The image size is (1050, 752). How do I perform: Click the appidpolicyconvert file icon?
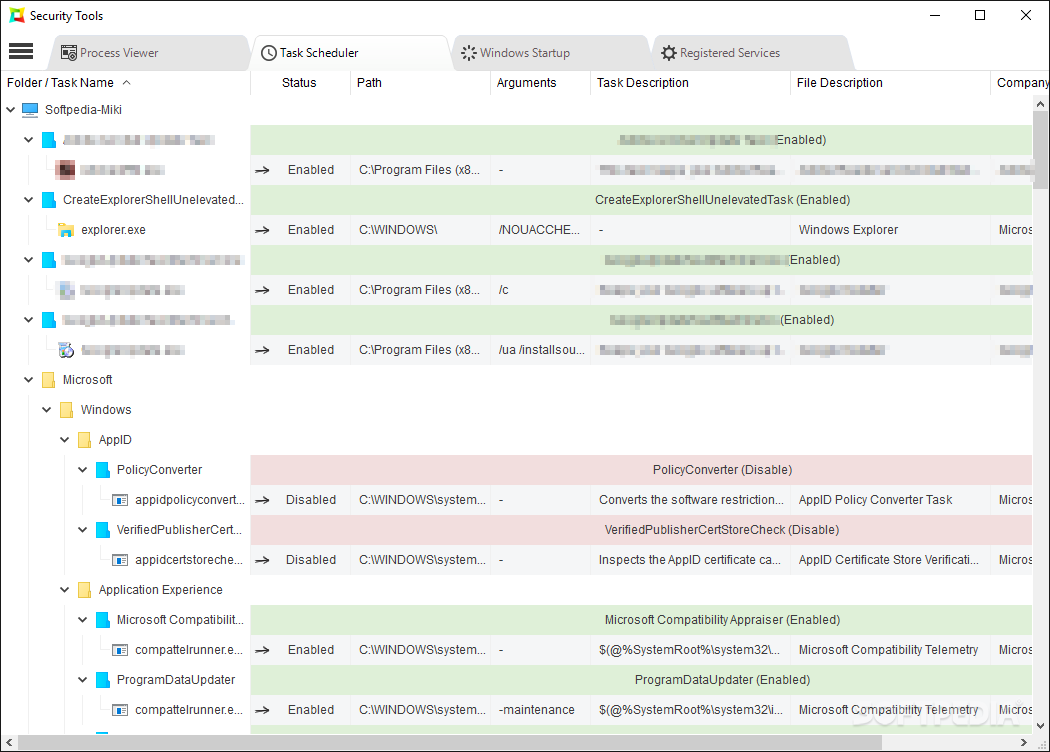coord(120,500)
